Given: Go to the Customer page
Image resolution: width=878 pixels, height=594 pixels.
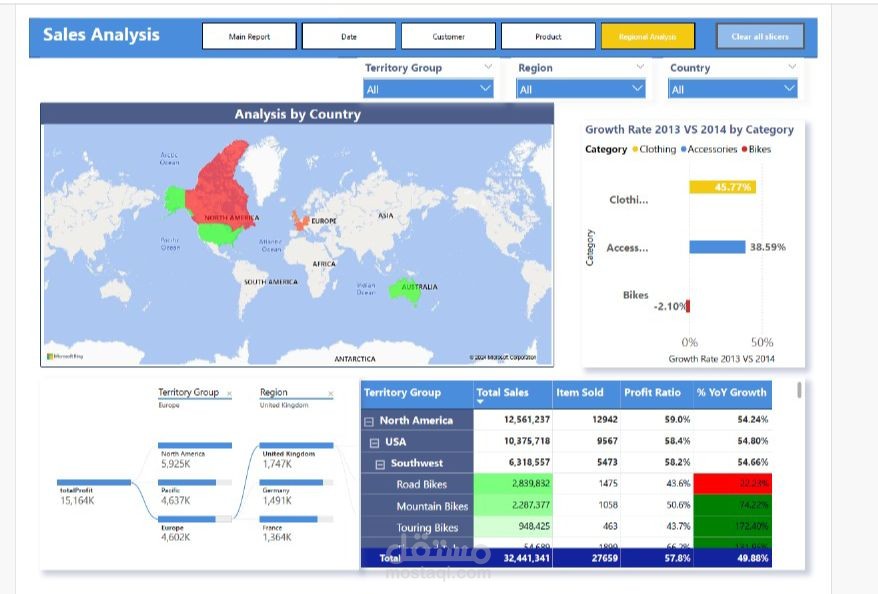Looking at the screenshot, I should [x=449, y=36].
